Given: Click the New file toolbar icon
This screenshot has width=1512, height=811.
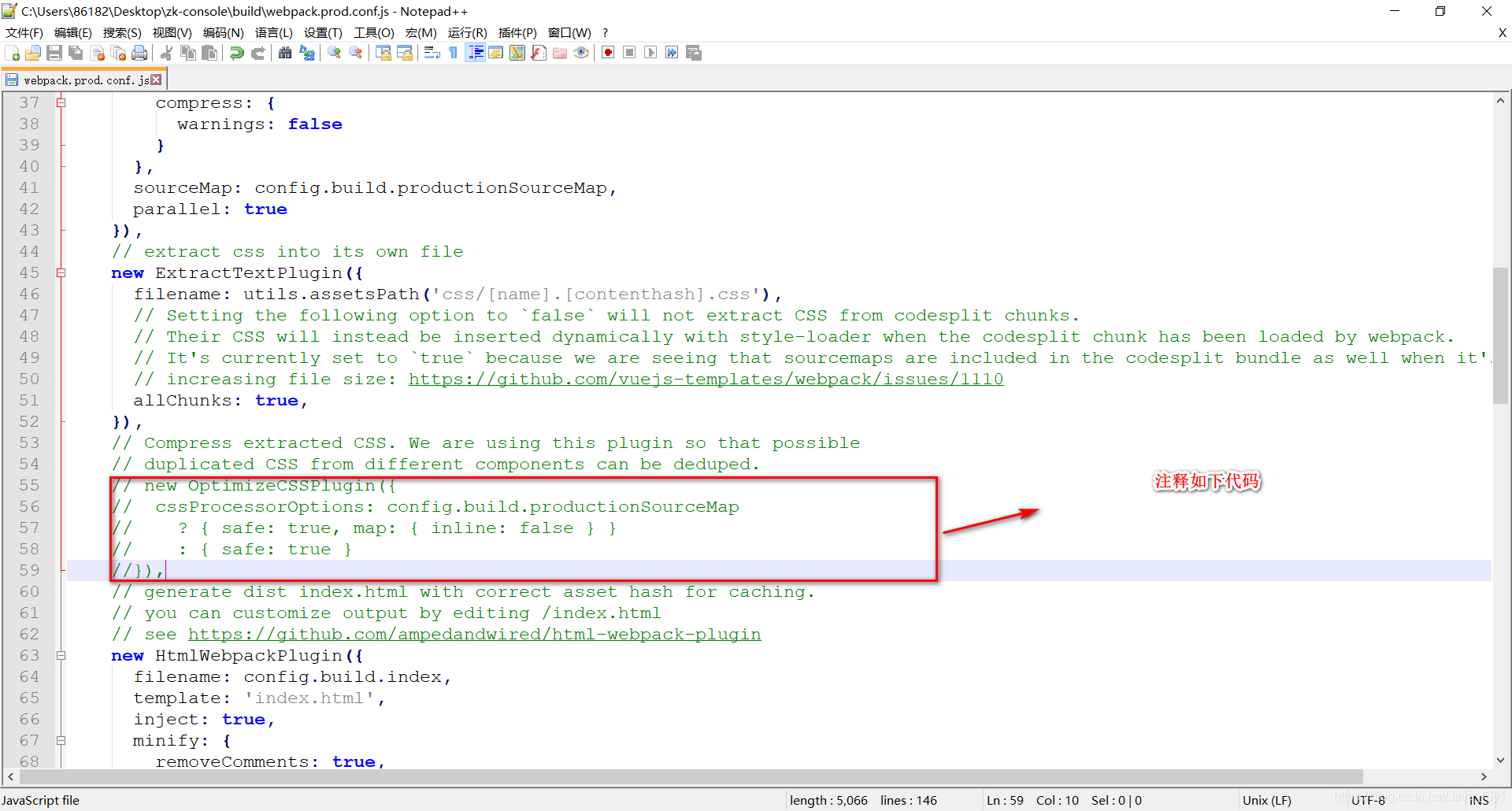Looking at the screenshot, I should pyautogui.click(x=13, y=53).
